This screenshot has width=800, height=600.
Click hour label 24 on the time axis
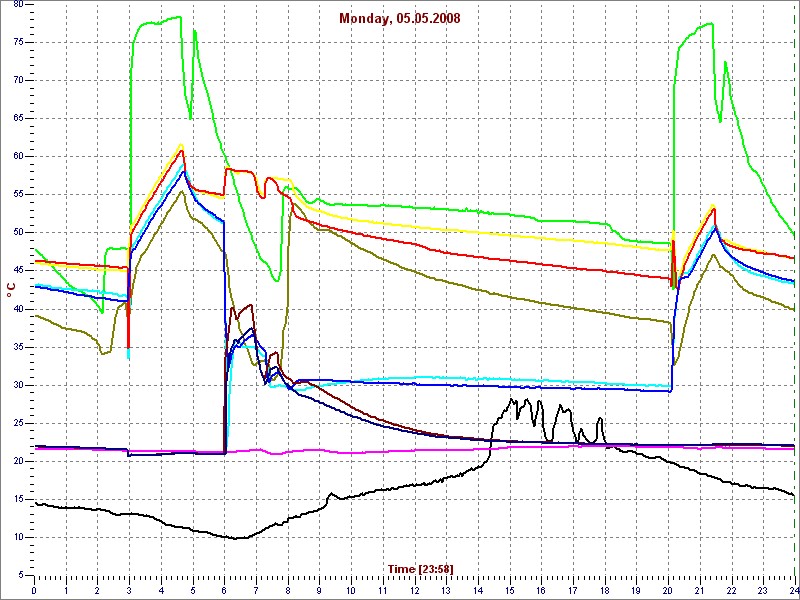794,590
